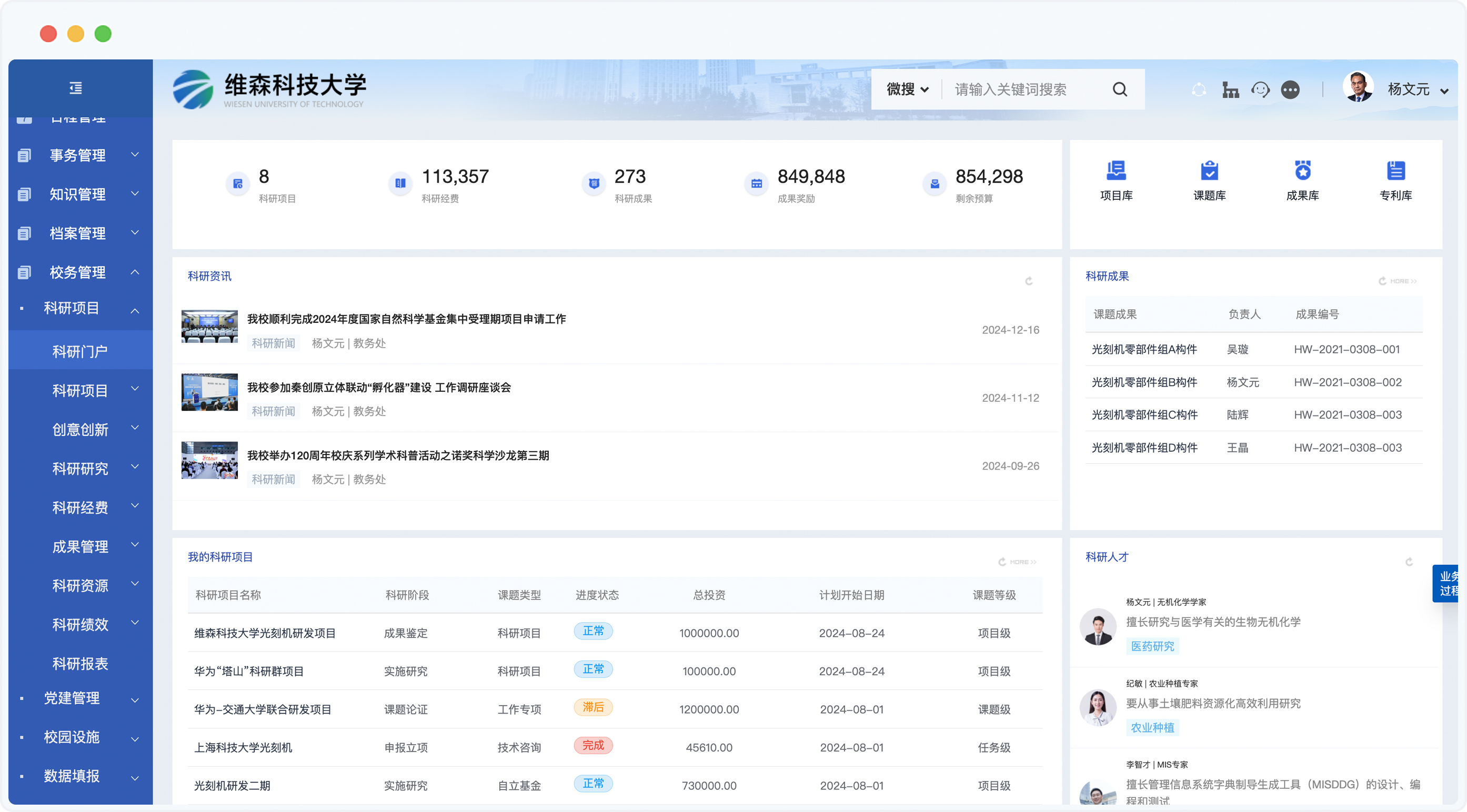Expand the 党建管理 menu chevron
The image size is (1467, 812).
coord(135,700)
